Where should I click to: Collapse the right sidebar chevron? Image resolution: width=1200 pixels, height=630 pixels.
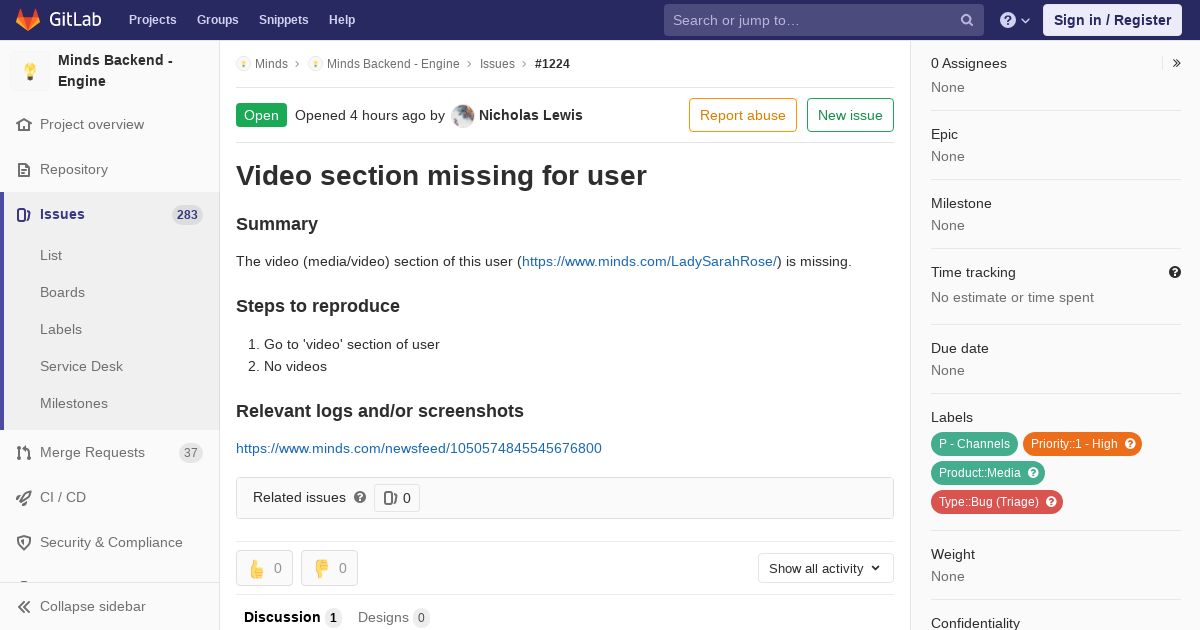[x=1177, y=63]
